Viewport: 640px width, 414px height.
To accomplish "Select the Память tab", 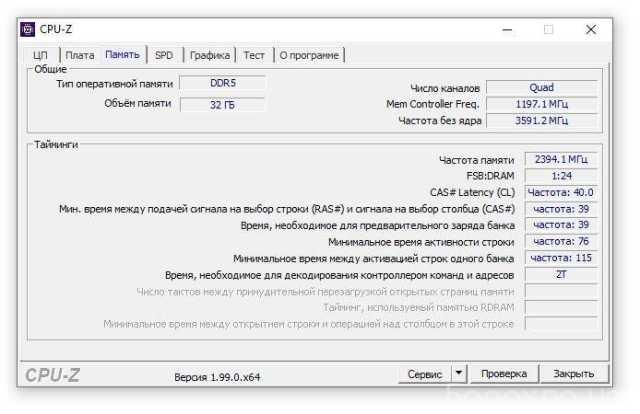I will click(123, 54).
